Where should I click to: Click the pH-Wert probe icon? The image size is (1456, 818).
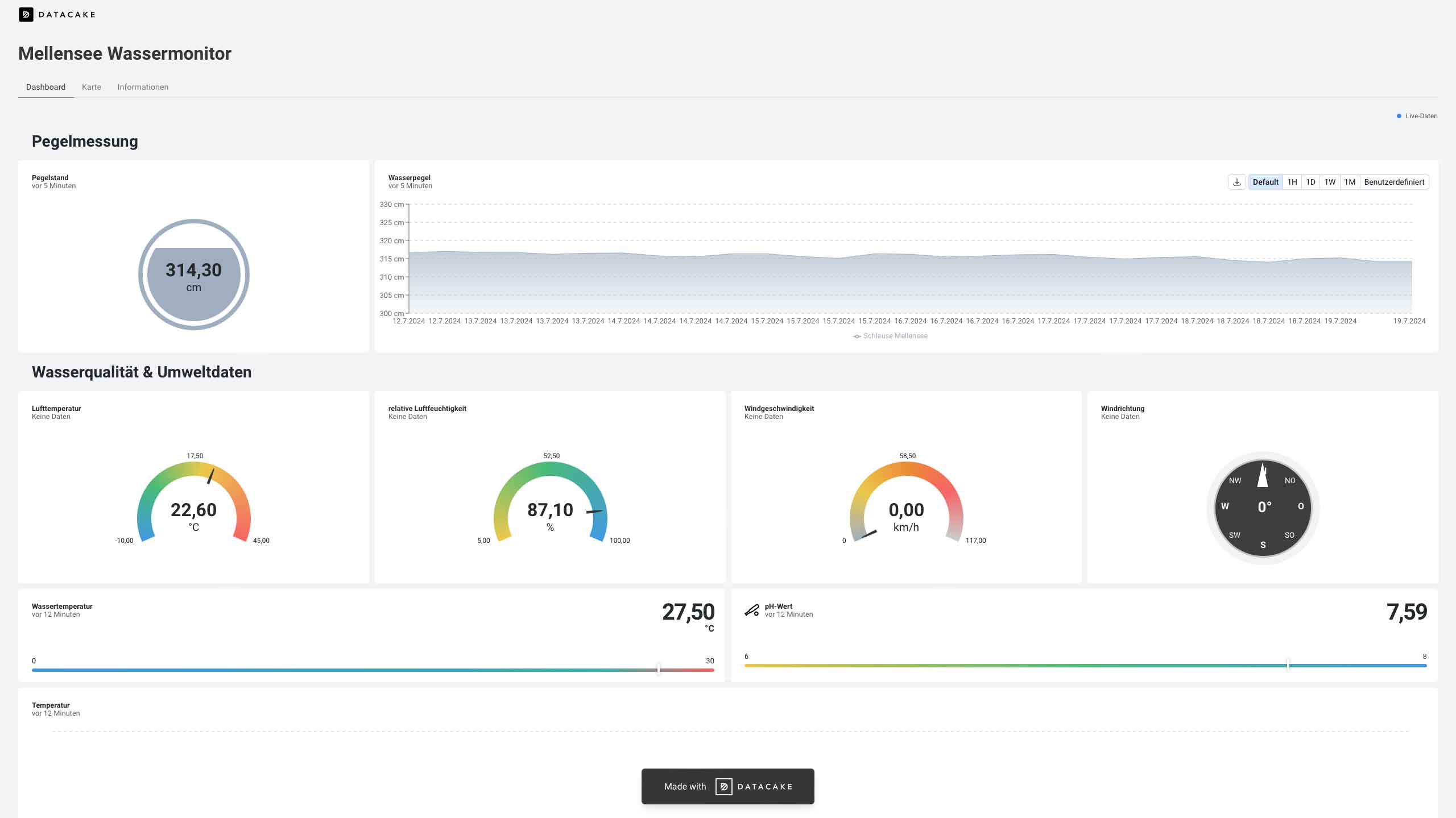(751, 611)
